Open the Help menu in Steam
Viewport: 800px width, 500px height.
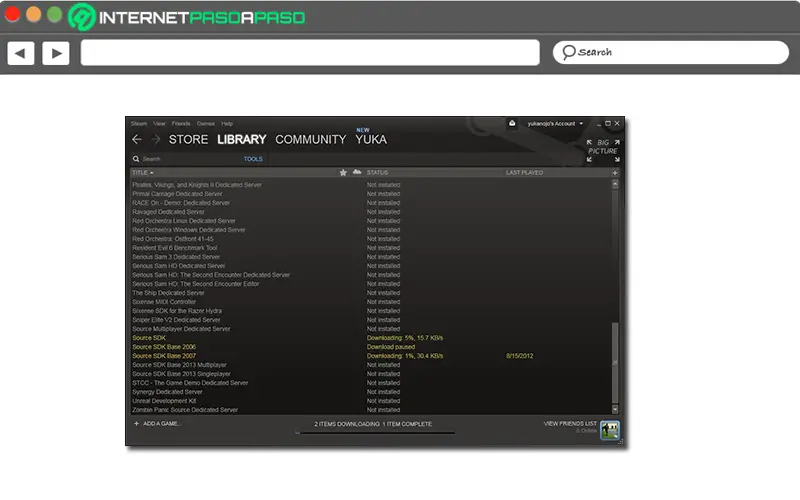227,123
